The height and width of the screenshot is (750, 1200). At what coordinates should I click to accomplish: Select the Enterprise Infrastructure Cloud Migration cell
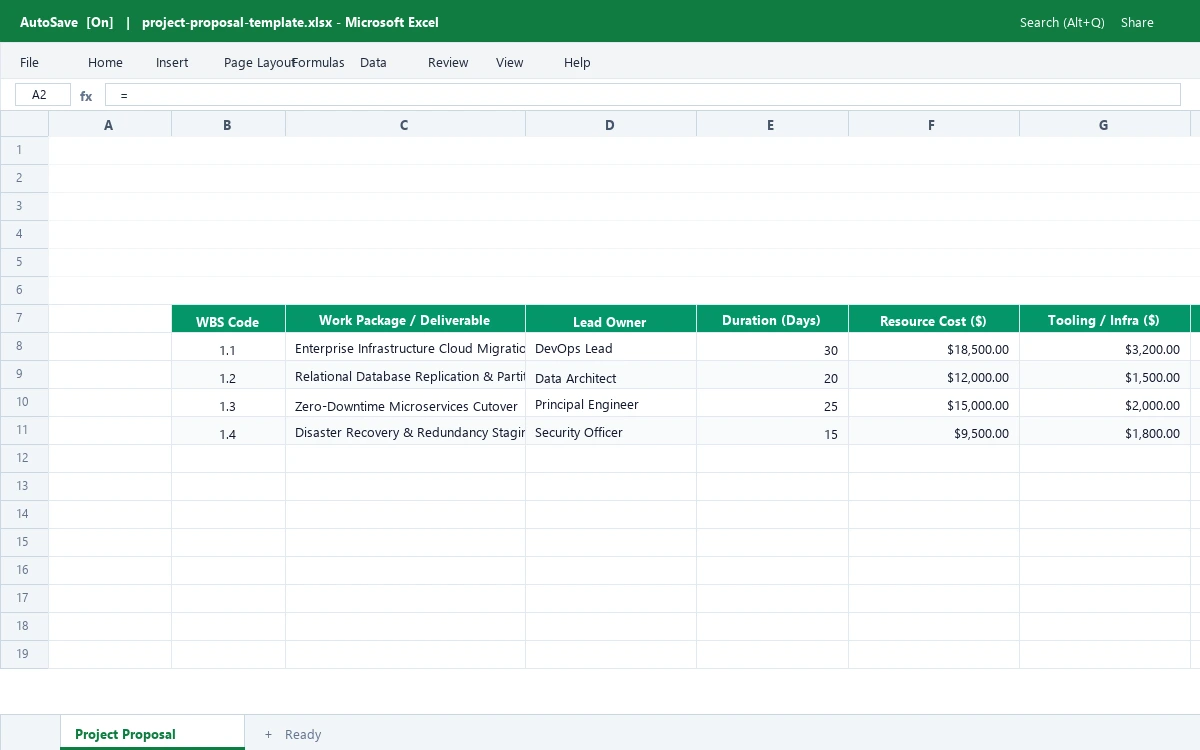click(405, 347)
